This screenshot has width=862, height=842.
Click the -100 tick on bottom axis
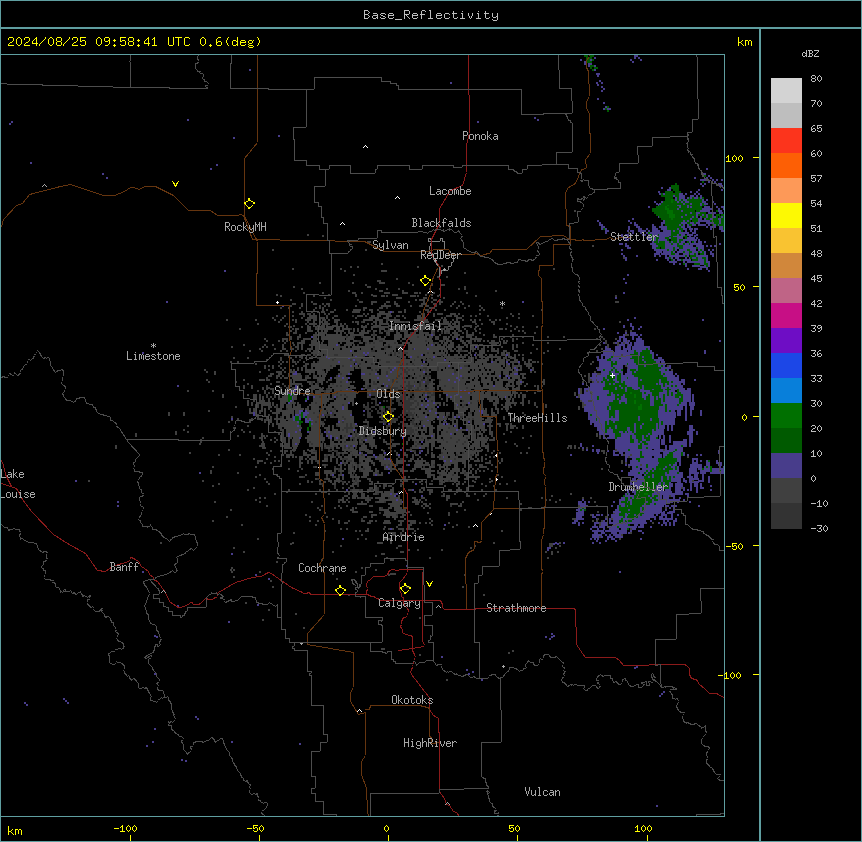point(125,829)
